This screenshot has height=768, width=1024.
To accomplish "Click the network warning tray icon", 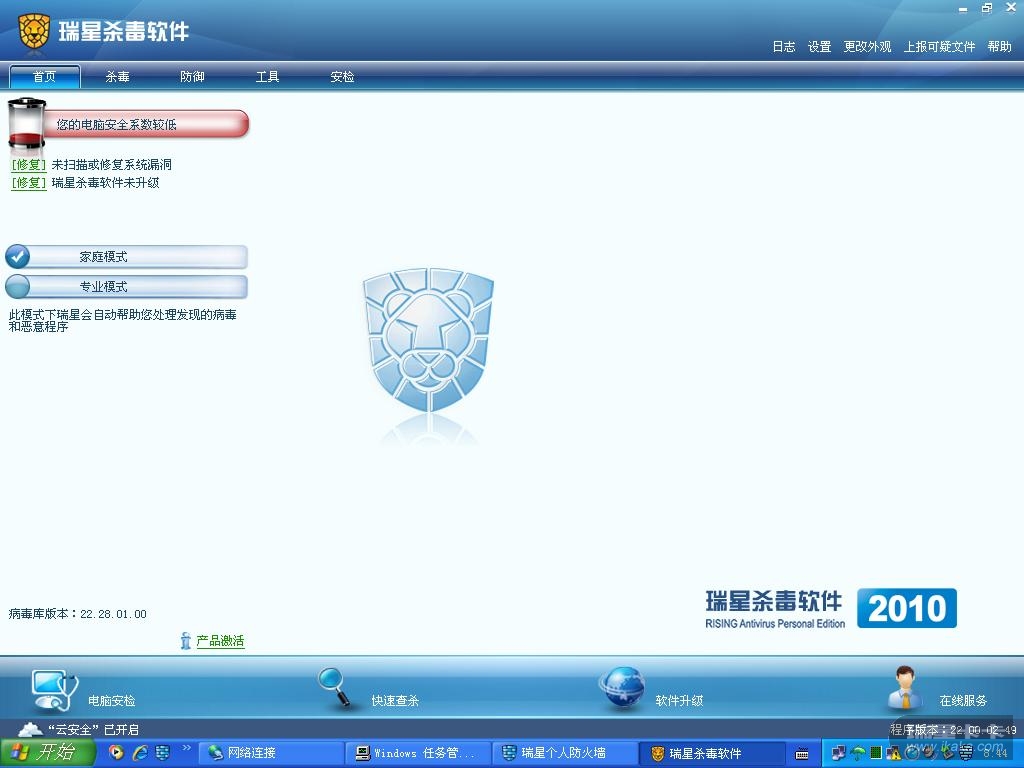I will 893,754.
